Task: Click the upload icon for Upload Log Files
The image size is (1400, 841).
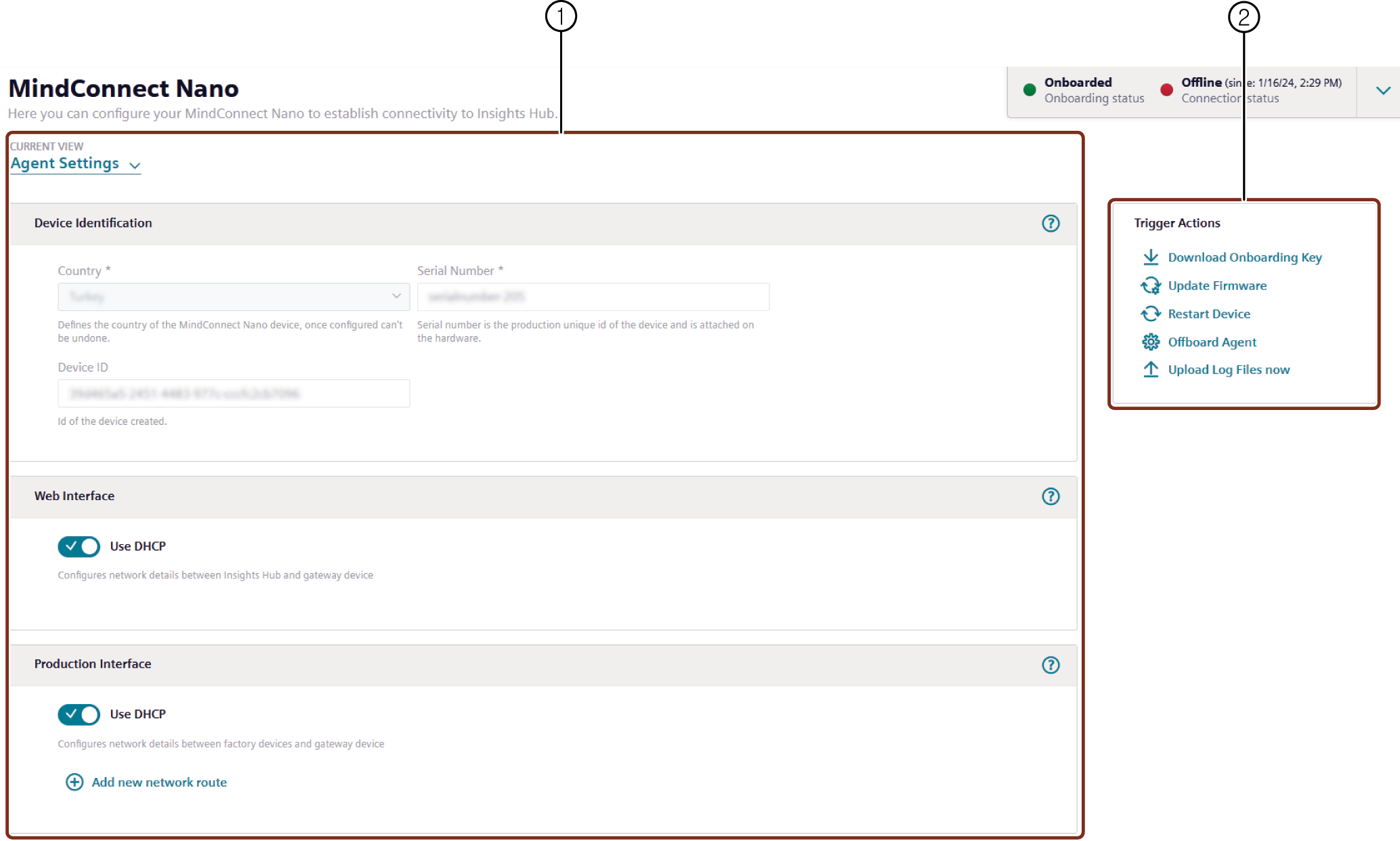Action: click(x=1151, y=369)
